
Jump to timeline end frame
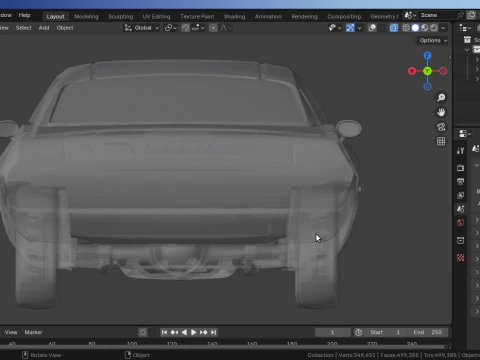click(214, 332)
